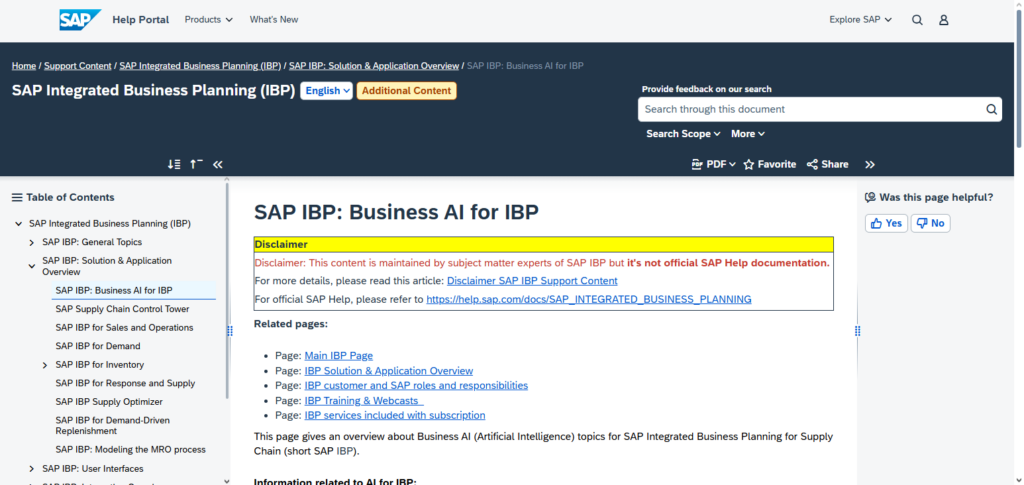Select SAP IBP for Demand tree item
Viewport: 1024px width, 485px height.
pos(98,346)
